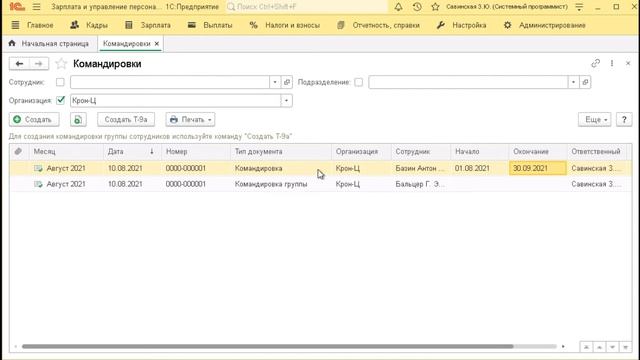This screenshot has height=360, width=640.
Task: Click the paperclip column header icon
Action: [18, 151]
